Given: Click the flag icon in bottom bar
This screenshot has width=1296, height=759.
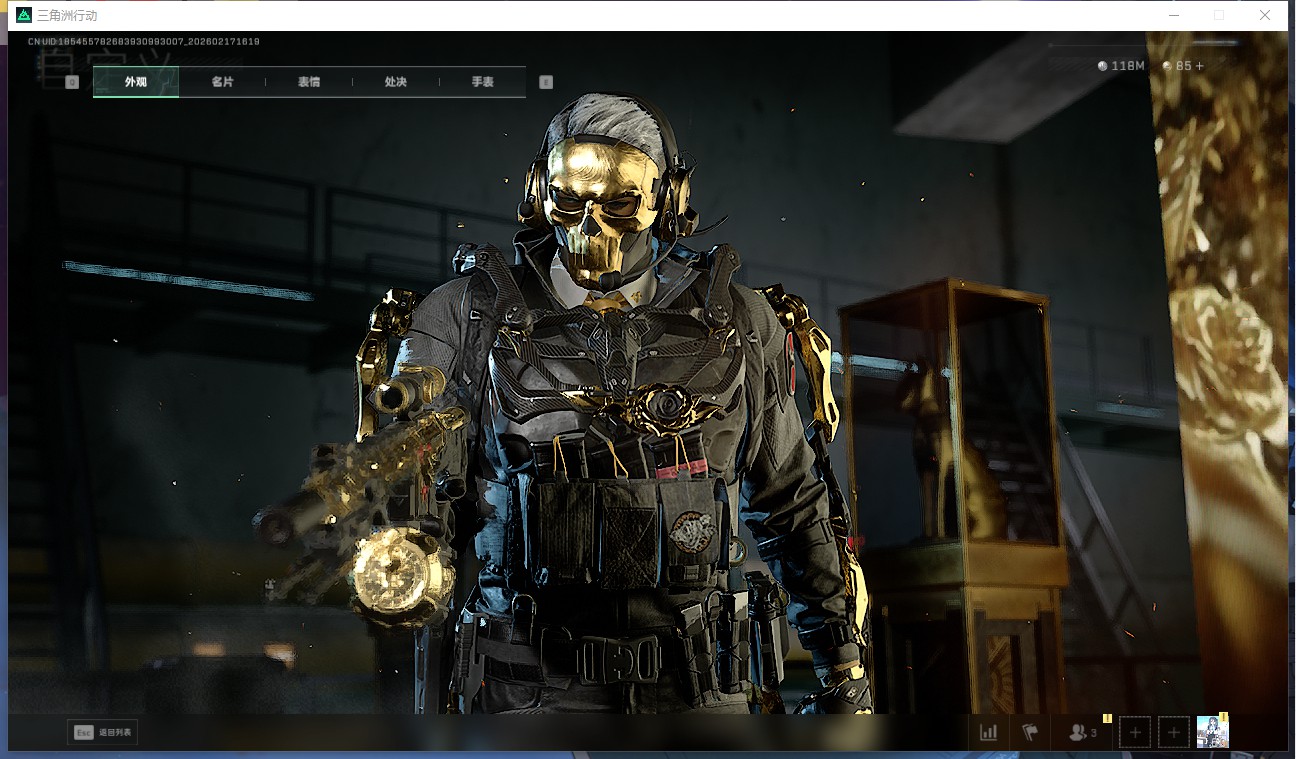Looking at the screenshot, I should (1030, 732).
